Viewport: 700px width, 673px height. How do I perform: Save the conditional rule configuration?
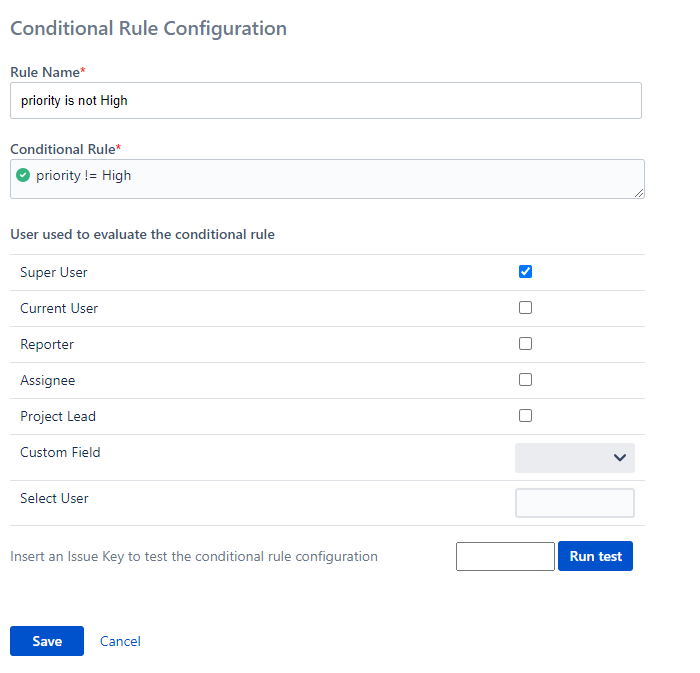pos(47,641)
